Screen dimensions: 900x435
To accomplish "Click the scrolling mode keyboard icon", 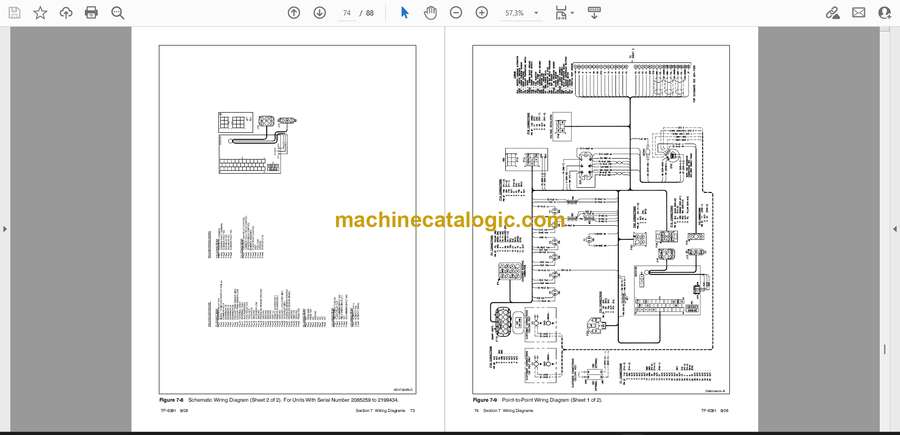I will [x=594, y=13].
